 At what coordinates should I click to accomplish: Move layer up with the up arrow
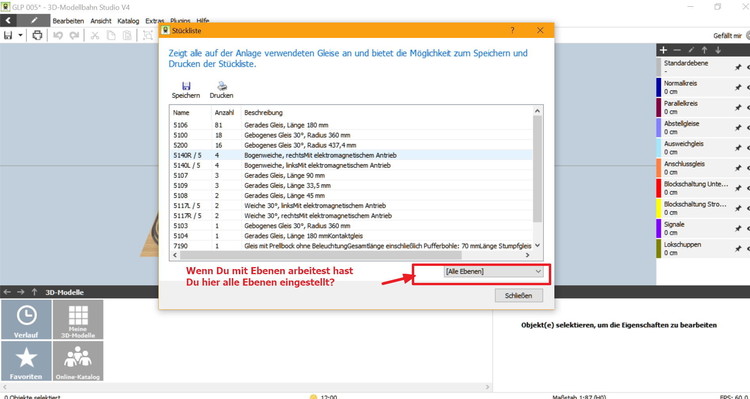coord(704,50)
